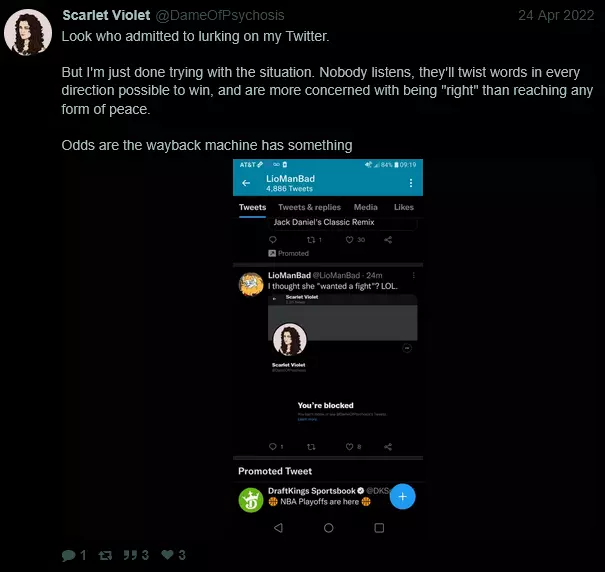Open the Likes tab
This screenshot has height=572, width=605.
click(403, 208)
